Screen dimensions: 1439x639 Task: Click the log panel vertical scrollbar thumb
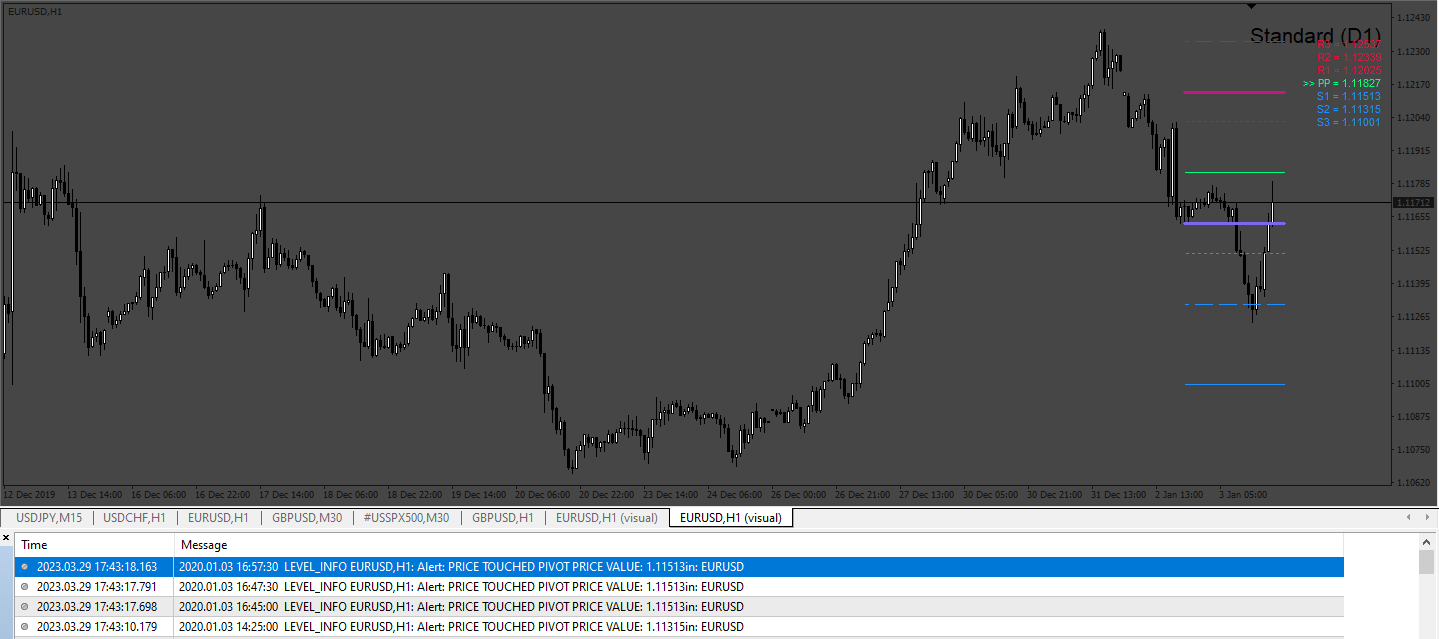(x=1428, y=562)
